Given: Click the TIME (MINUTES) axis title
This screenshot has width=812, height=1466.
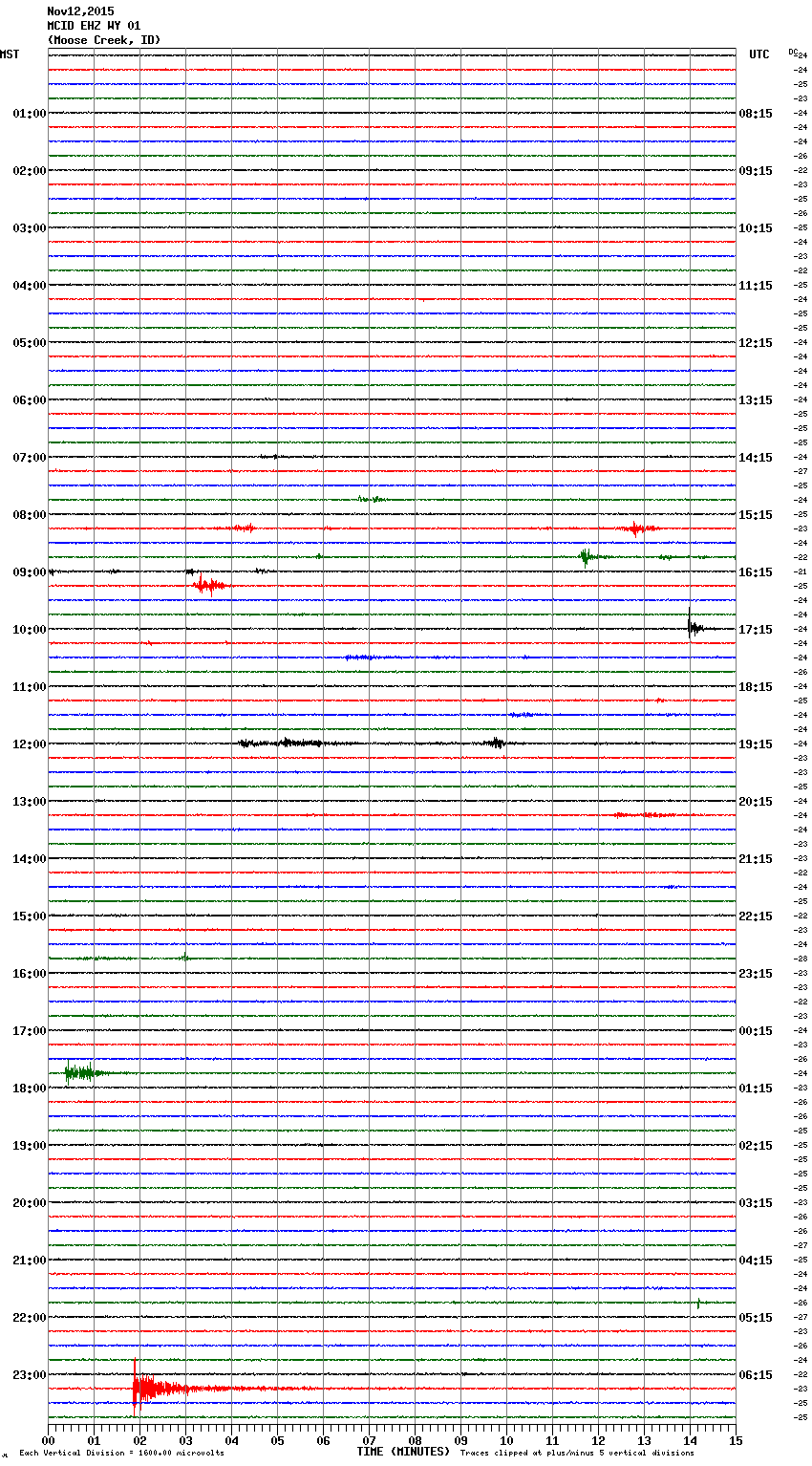Looking at the screenshot, I should [x=403, y=1452].
